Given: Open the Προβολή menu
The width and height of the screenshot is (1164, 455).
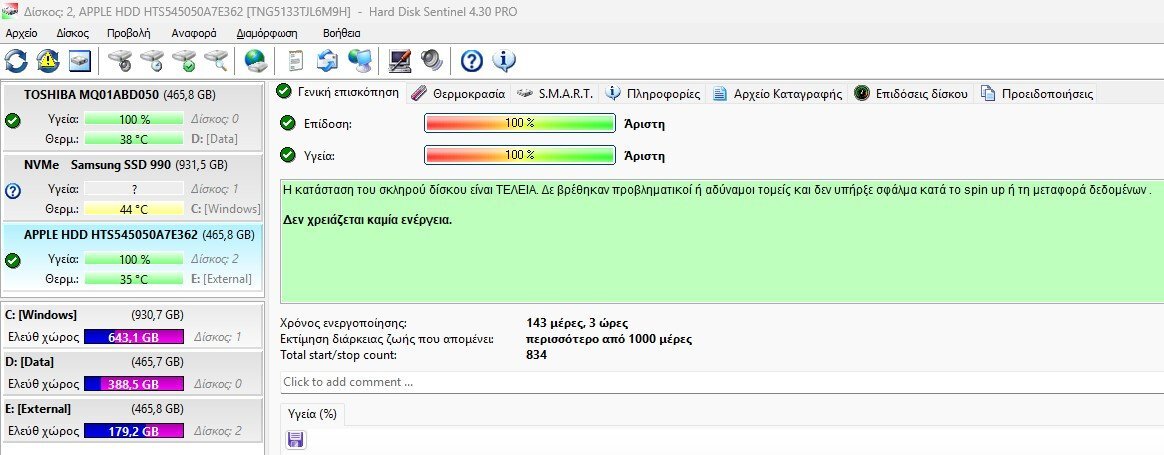Looking at the screenshot, I should tap(128, 33).
